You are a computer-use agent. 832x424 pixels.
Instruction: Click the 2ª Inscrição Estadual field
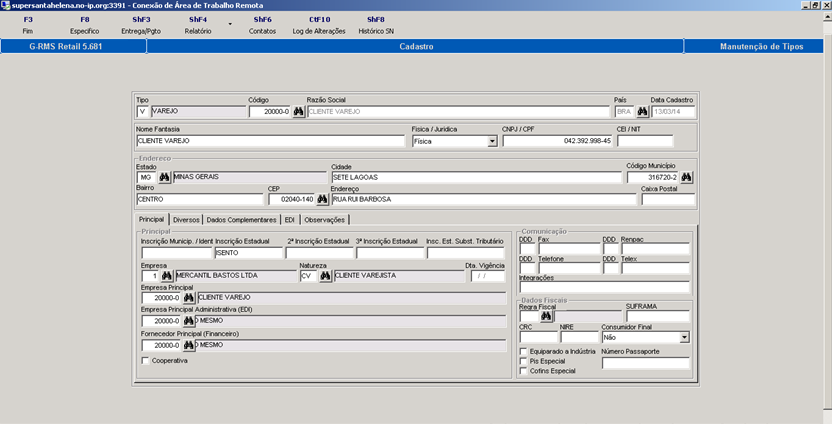tap(319, 253)
